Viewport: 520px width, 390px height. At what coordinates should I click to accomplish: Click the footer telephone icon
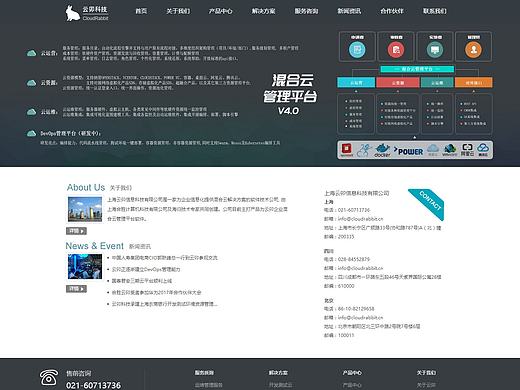click(x=49, y=378)
